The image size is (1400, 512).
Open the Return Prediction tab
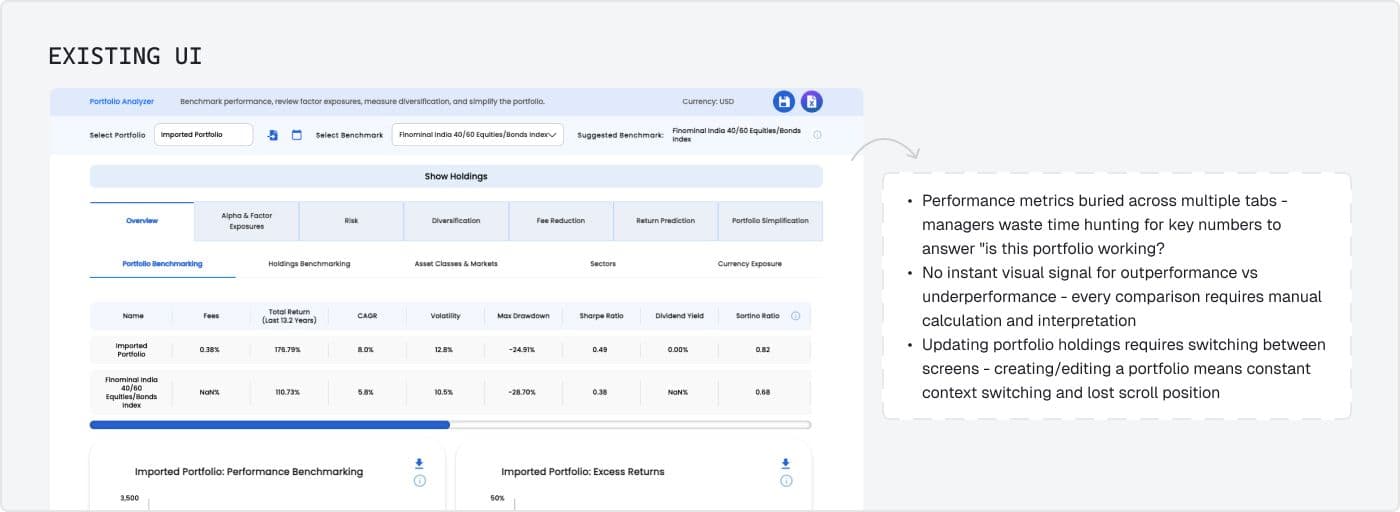665,221
